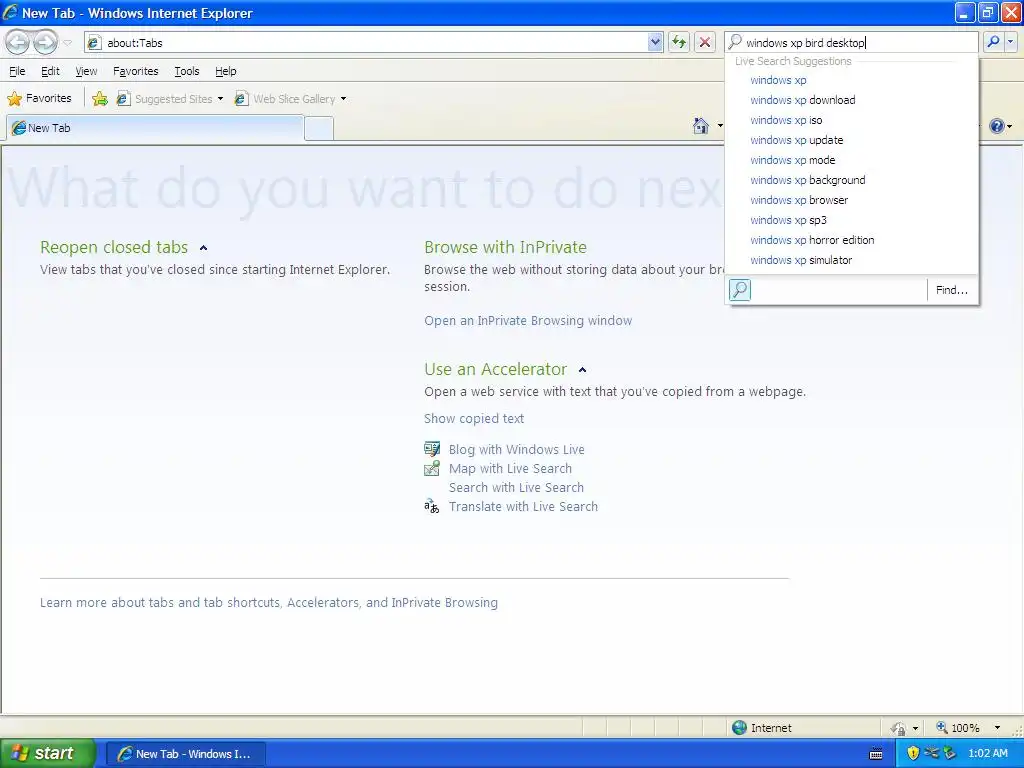The width and height of the screenshot is (1024, 768).
Task: Click the Blog with Windows Live icon
Action: tap(432, 449)
